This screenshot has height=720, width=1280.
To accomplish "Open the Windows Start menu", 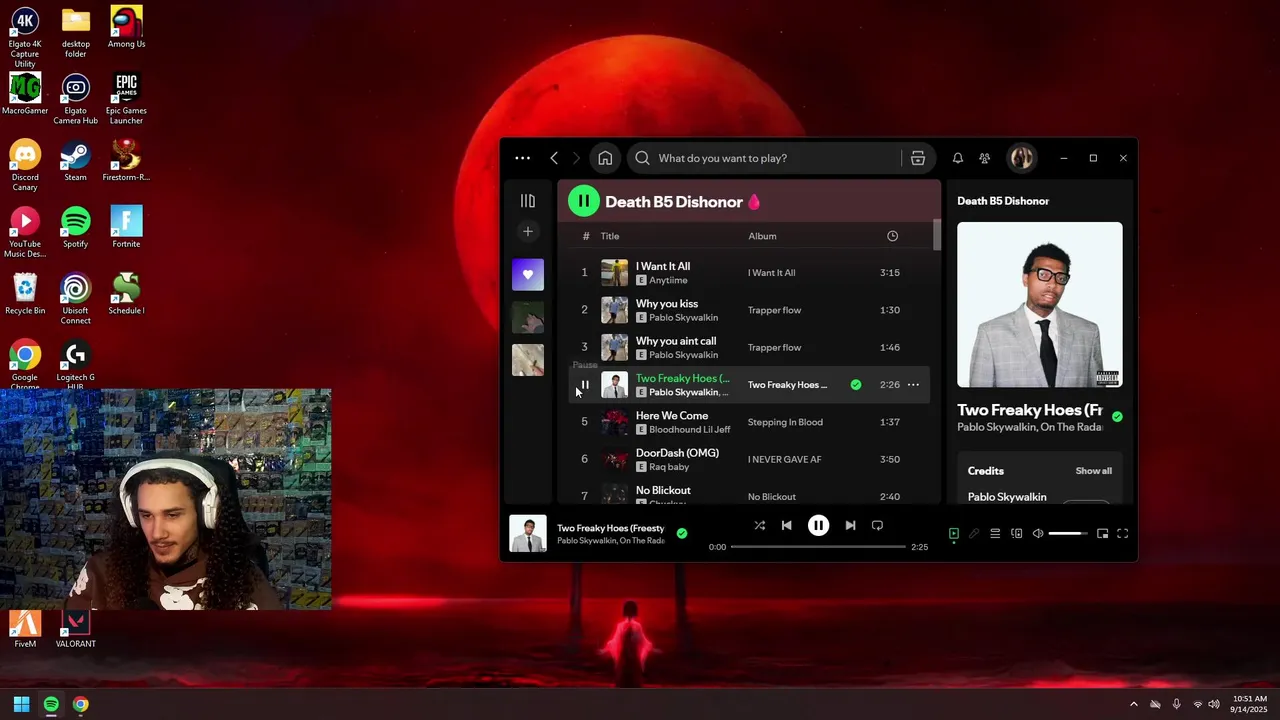I will [x=21, y=704].
